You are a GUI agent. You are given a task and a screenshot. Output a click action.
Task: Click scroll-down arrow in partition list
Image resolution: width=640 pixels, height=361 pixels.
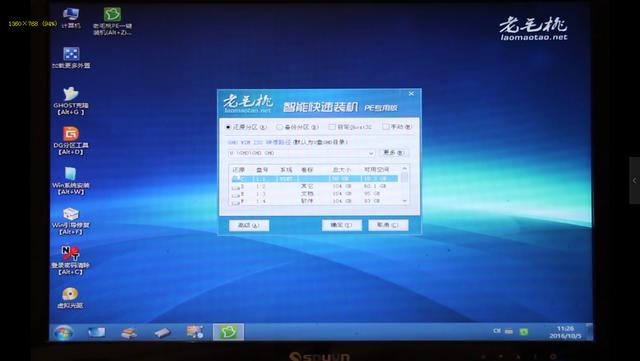click(404, 201)
